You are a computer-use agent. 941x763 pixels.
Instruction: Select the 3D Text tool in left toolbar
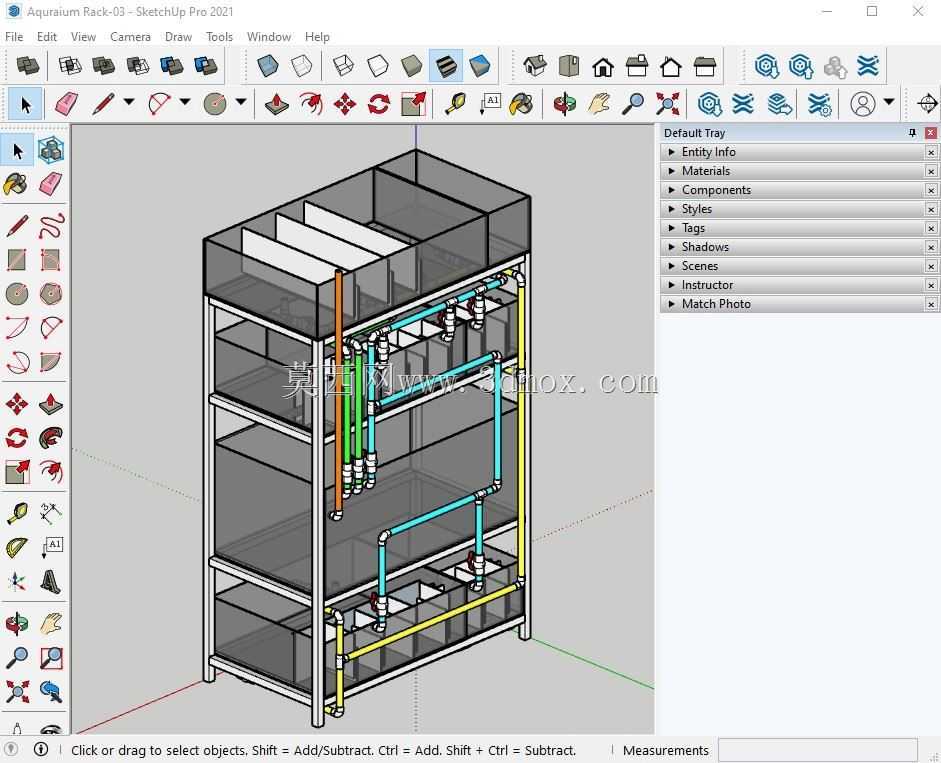coord(51,581)
